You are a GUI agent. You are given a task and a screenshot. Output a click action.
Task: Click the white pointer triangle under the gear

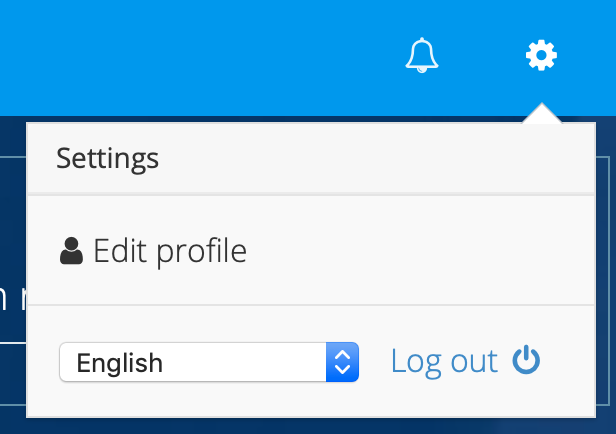coord(542,114)
